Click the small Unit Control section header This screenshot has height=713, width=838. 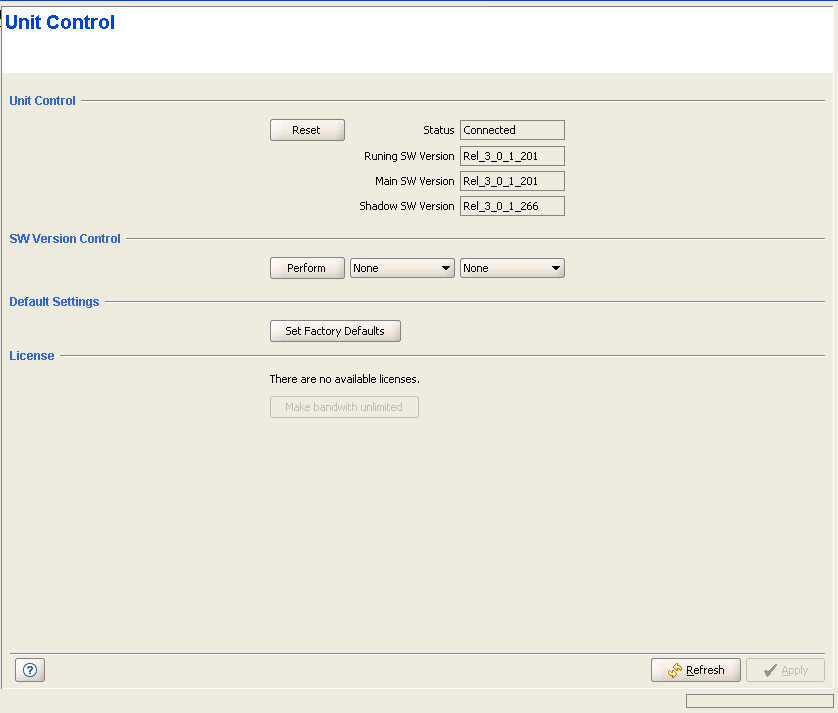[42, 101]
